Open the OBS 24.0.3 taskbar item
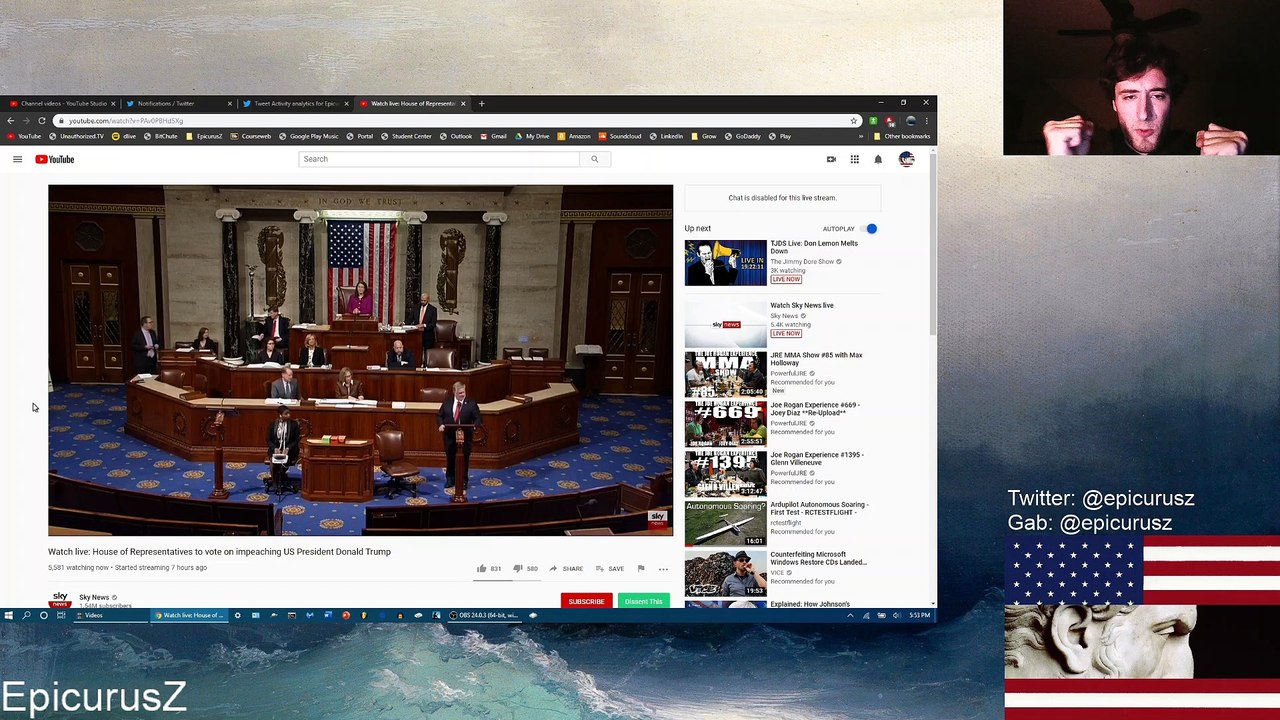 (484, 615)
